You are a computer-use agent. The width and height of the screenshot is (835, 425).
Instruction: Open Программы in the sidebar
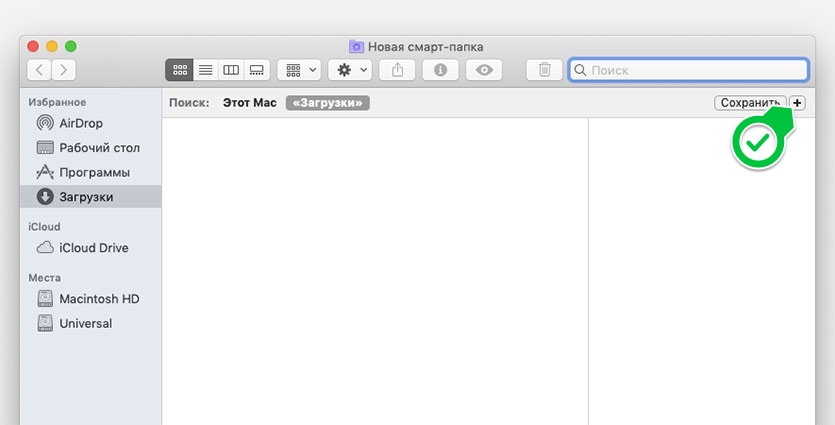tap(91, 173)
